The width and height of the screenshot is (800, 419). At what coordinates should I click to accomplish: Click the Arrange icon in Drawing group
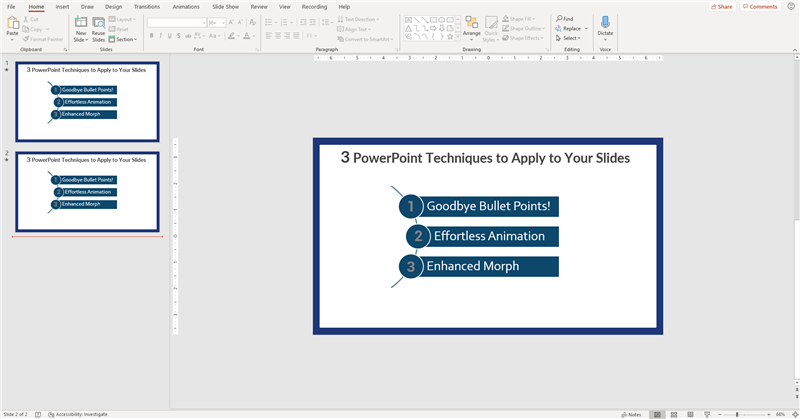click(471, 23)
